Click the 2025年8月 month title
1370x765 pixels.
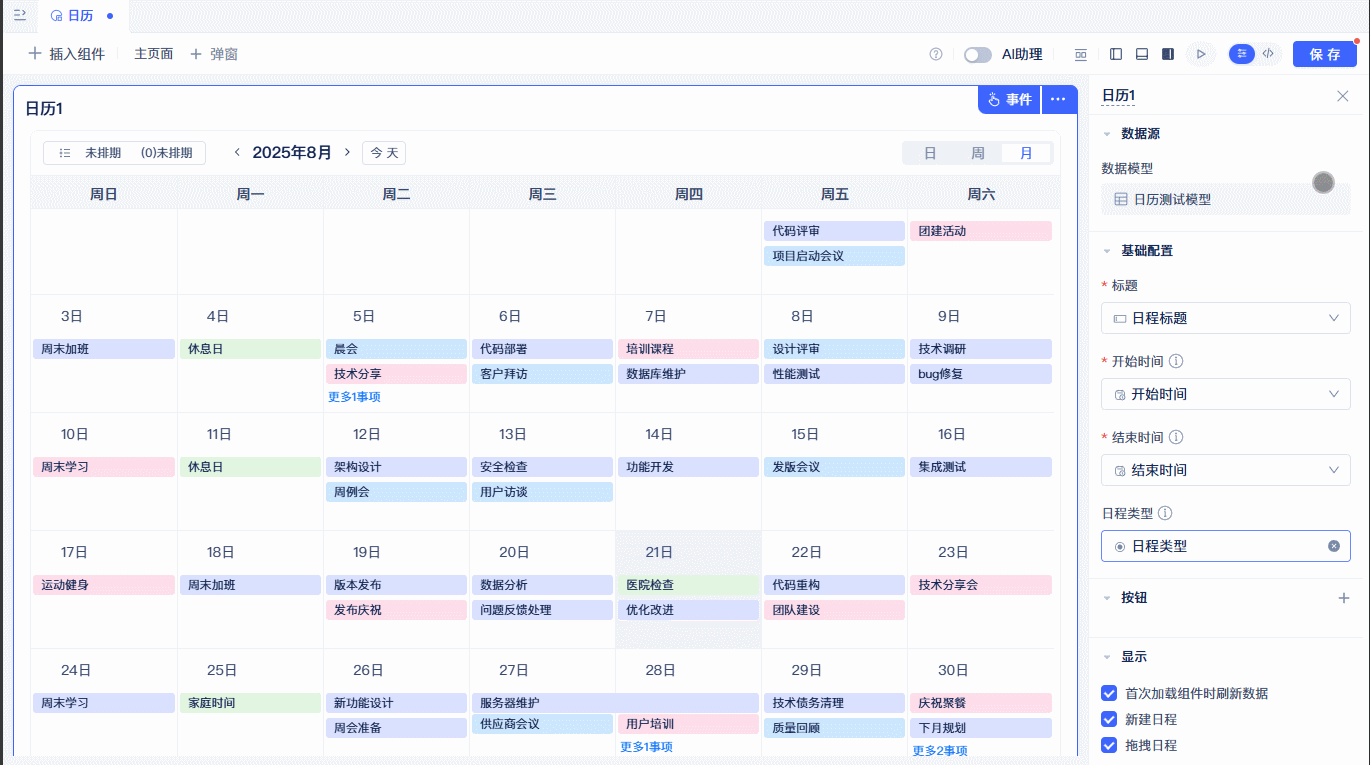[x=292, y=153]
